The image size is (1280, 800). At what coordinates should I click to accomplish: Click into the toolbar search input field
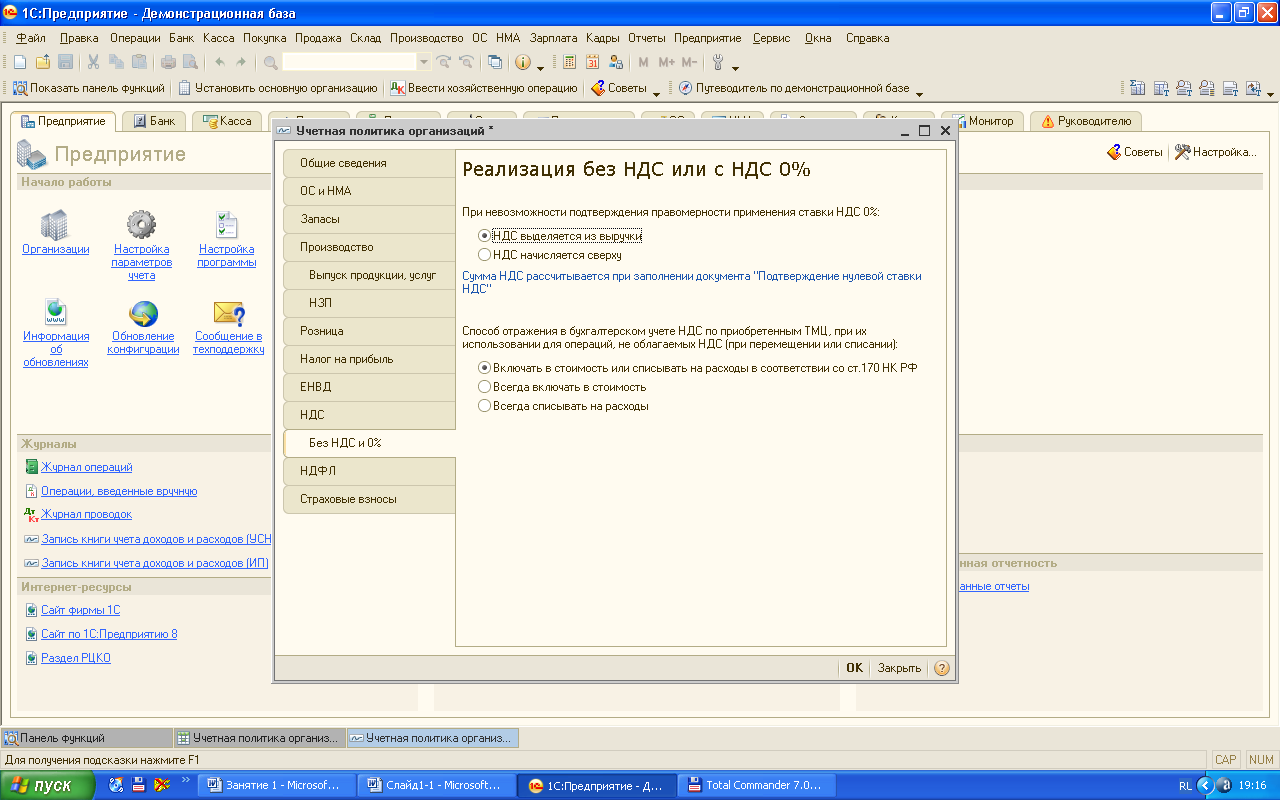click(x=349, y=62)
